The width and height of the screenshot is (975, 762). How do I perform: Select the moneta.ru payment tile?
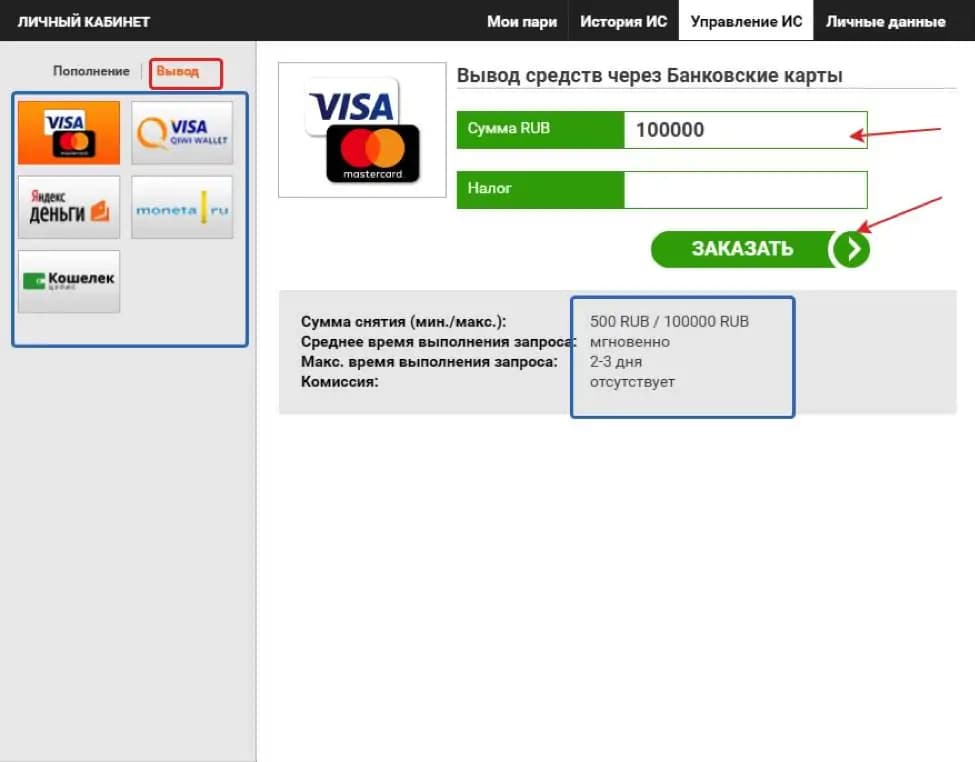click(x=182, y=207)
